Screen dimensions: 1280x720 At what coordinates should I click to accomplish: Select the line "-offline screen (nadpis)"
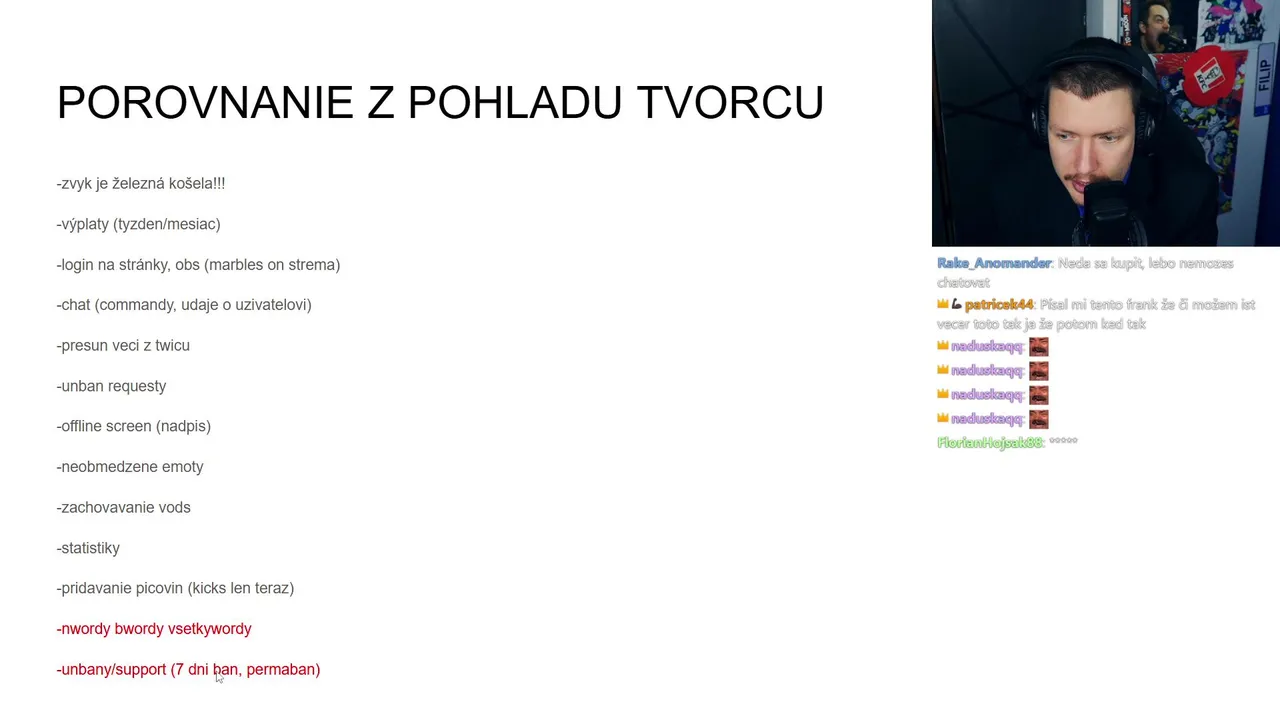point(134,426)
